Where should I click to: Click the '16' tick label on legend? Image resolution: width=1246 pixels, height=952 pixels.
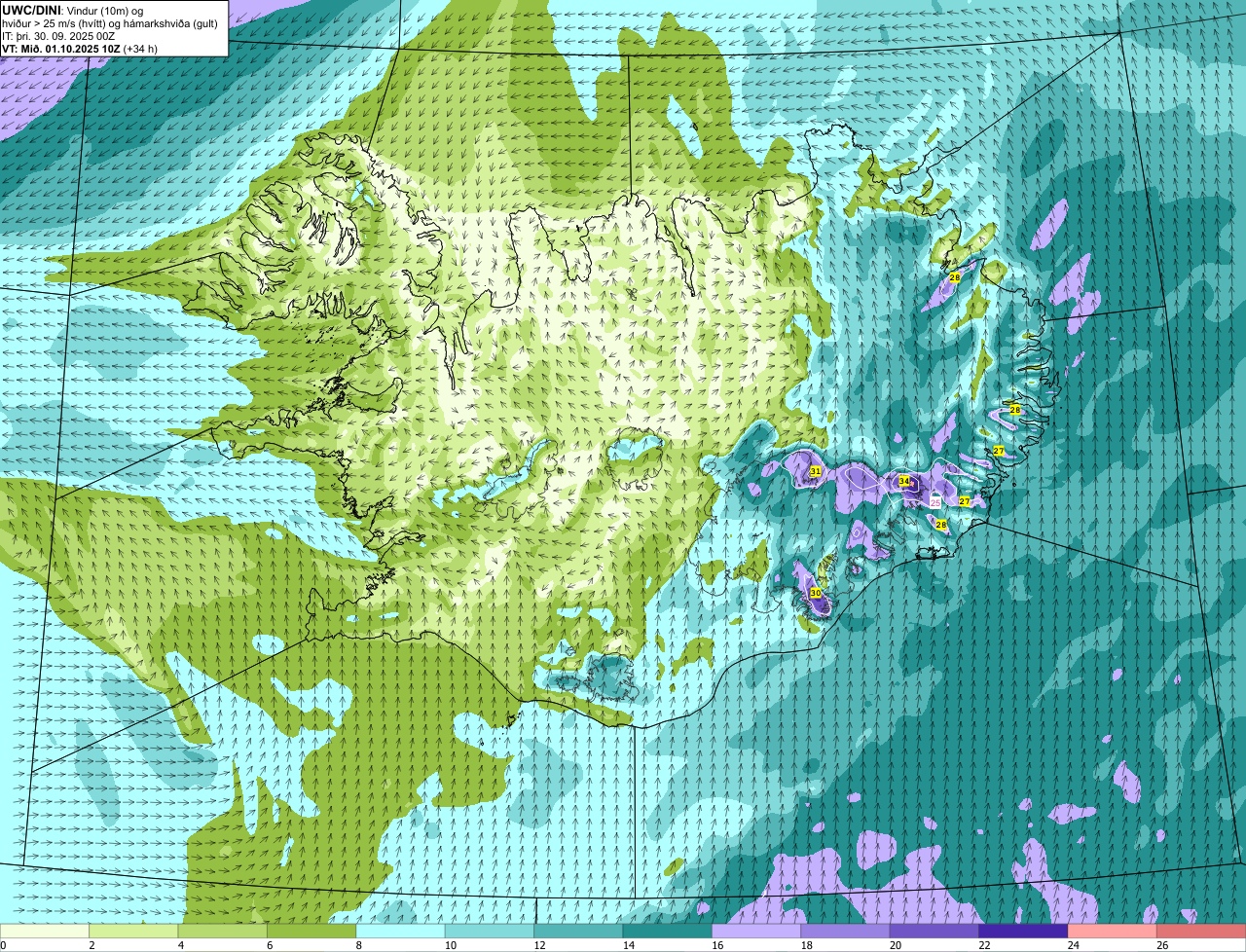tap(717, 945)
